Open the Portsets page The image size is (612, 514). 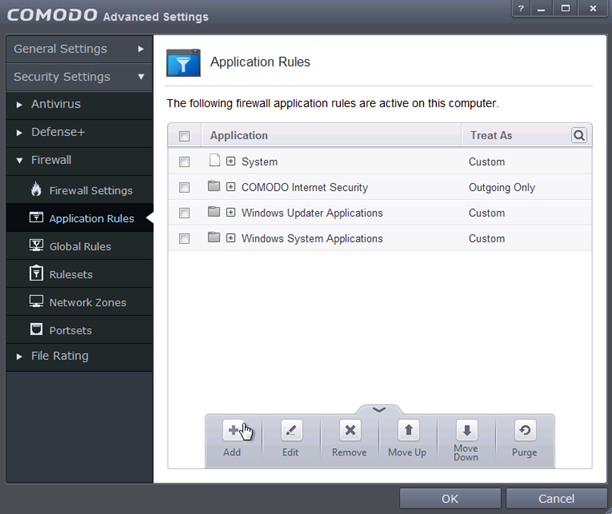point(79,330)
